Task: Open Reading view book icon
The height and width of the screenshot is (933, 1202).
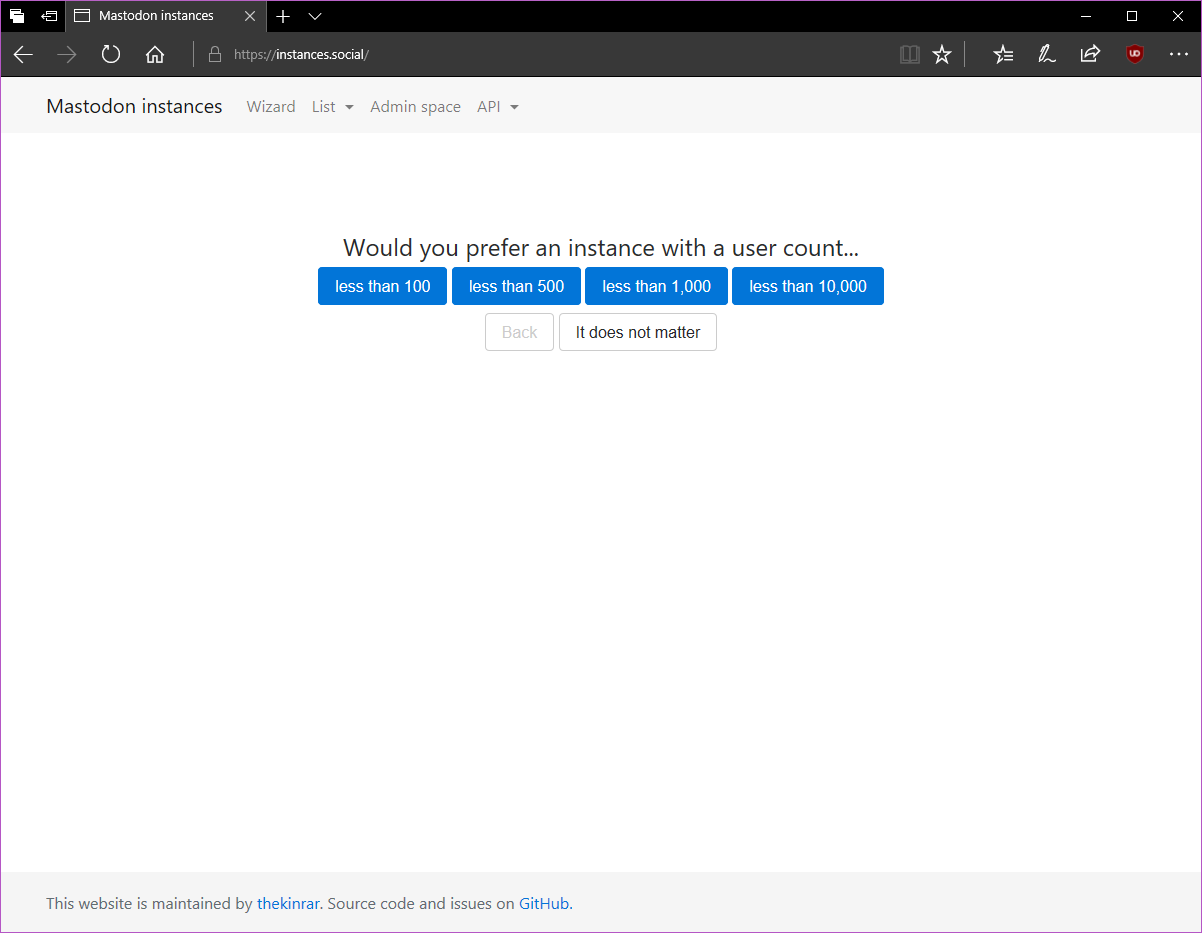Action: (x=909, y=55)
